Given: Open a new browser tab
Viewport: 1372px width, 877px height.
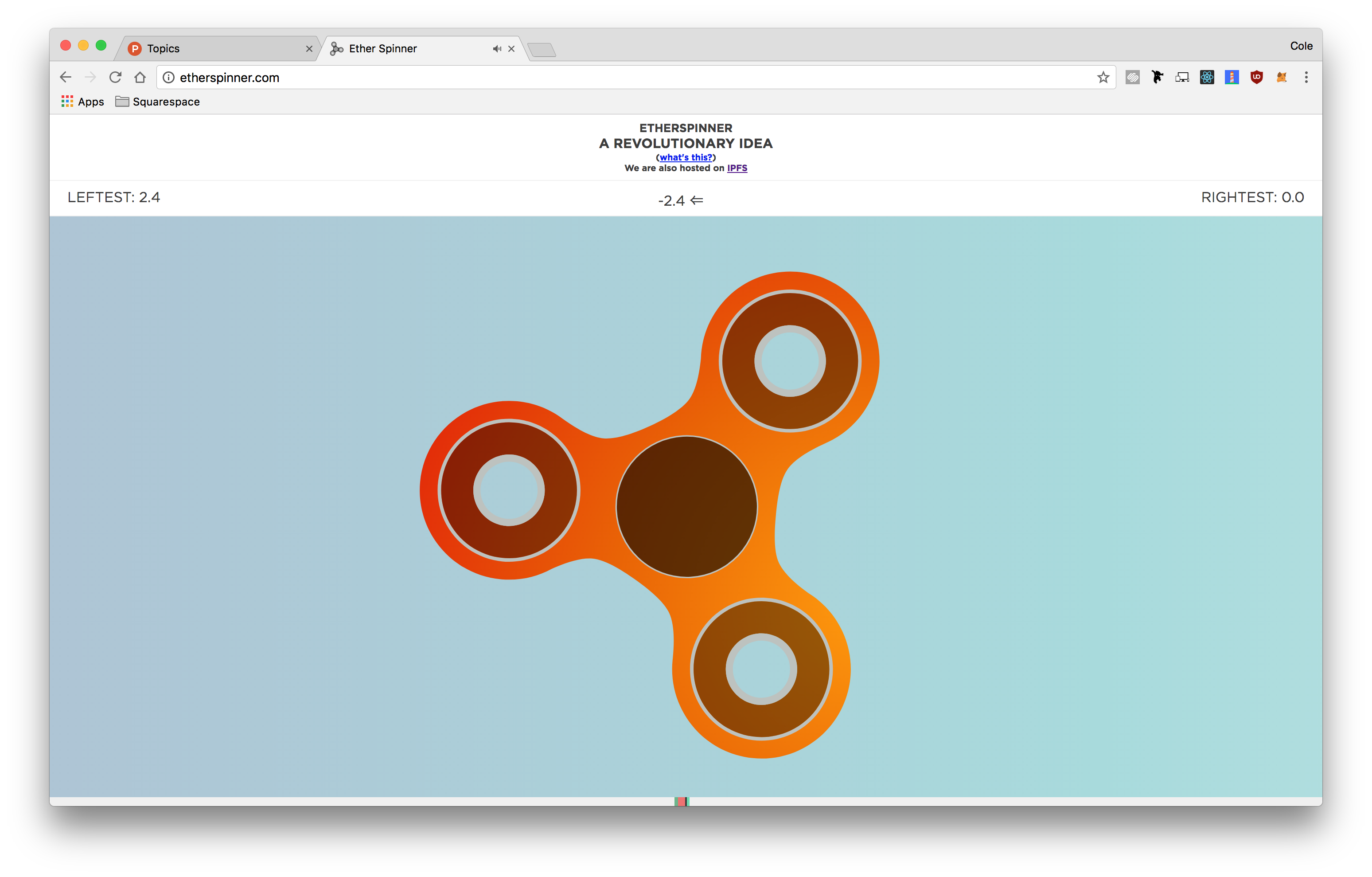Looking at the screenshot, I should [x=542, y=50].
